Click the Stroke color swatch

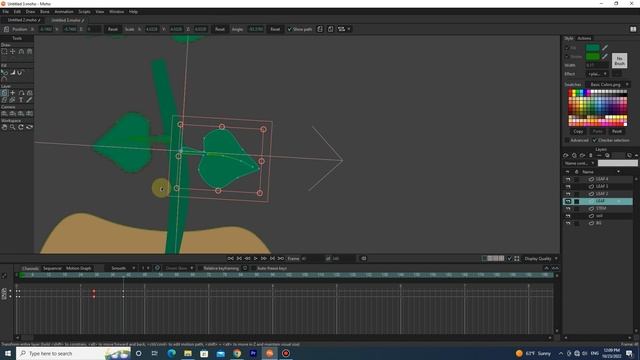pyautogui.click(x=593, y=56)
